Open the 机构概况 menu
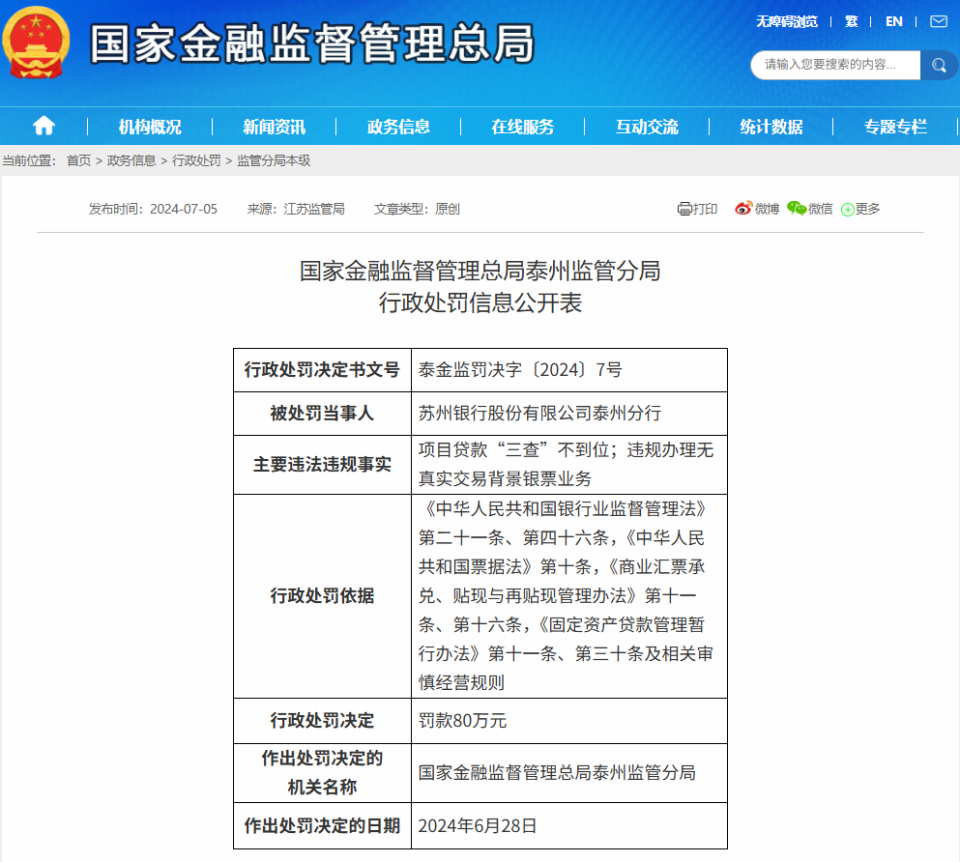 coord(150,127)
